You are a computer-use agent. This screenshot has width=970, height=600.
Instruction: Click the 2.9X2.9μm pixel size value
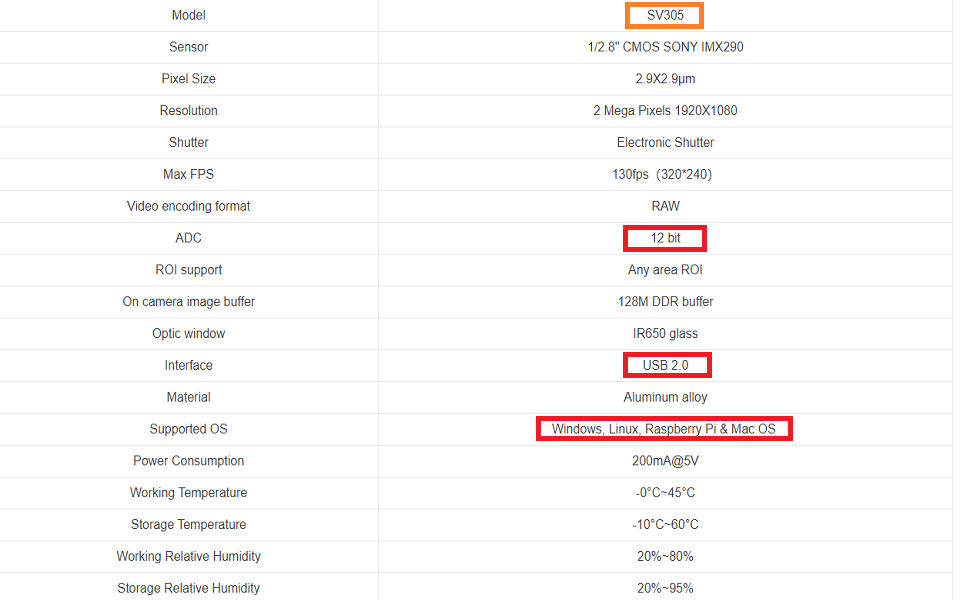(x=665, y=79)
